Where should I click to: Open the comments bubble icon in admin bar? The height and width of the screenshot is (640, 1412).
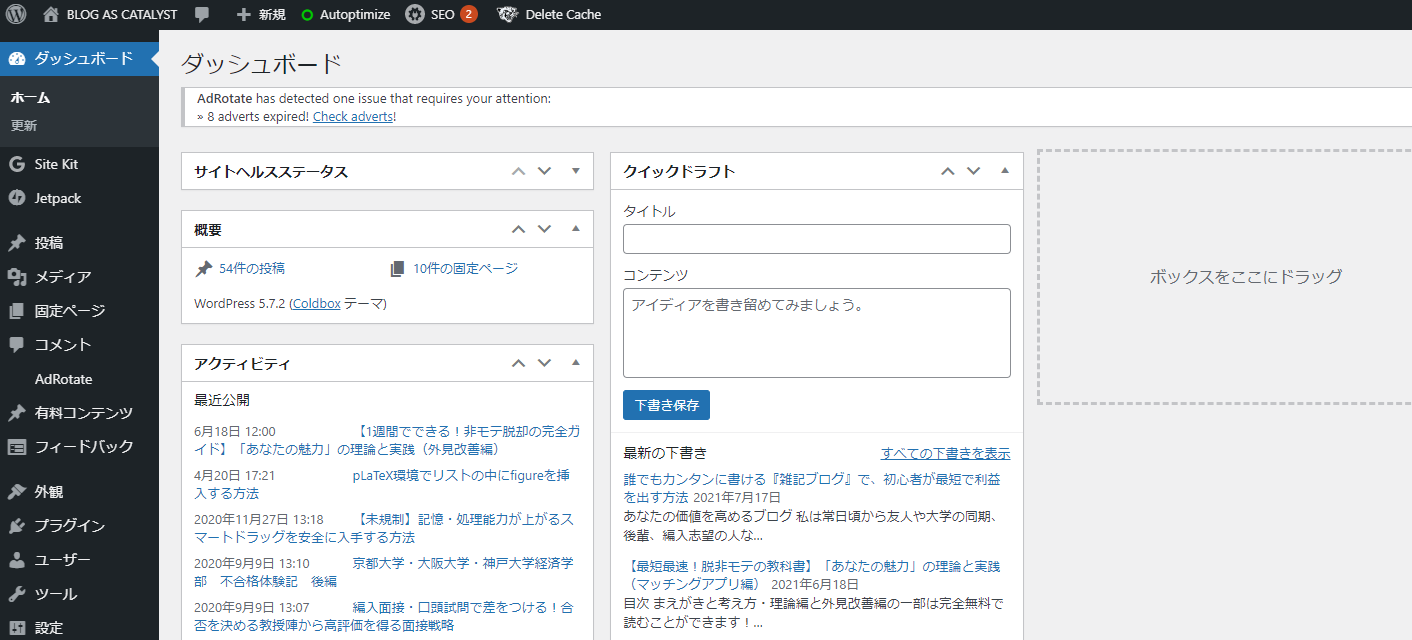point(202,15)
